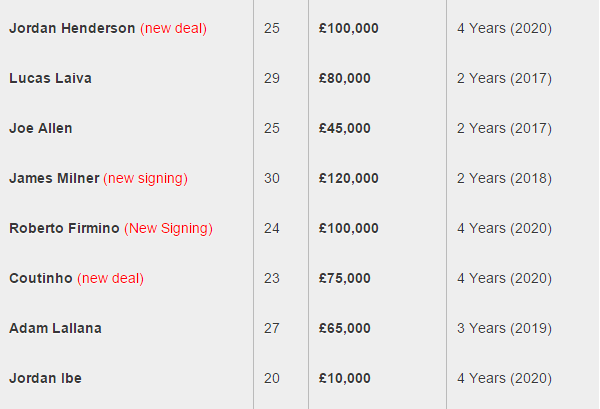Click the Roberto Firmino name
This screenshot has width=600, height=409.
[x=64, y=228]
